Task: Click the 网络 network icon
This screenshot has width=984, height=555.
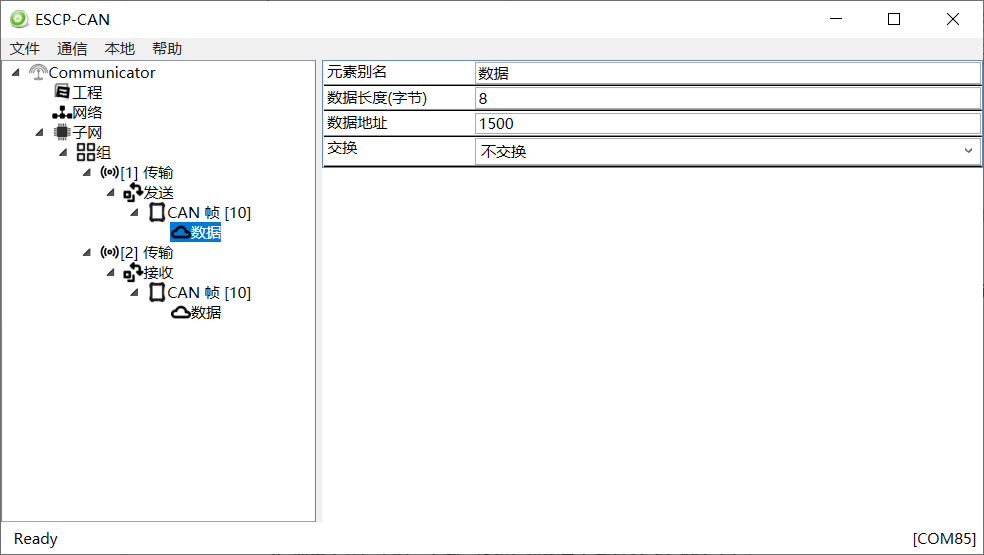Action: 62,112
